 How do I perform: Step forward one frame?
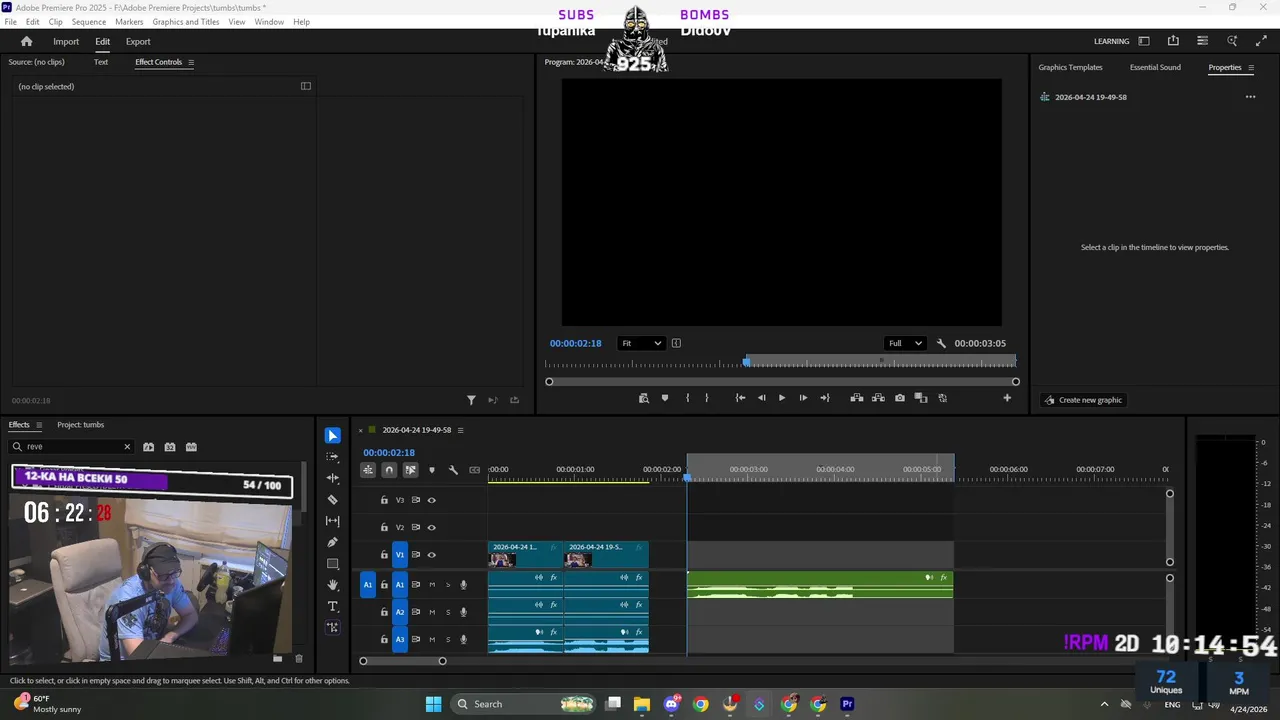click(803, 398)
